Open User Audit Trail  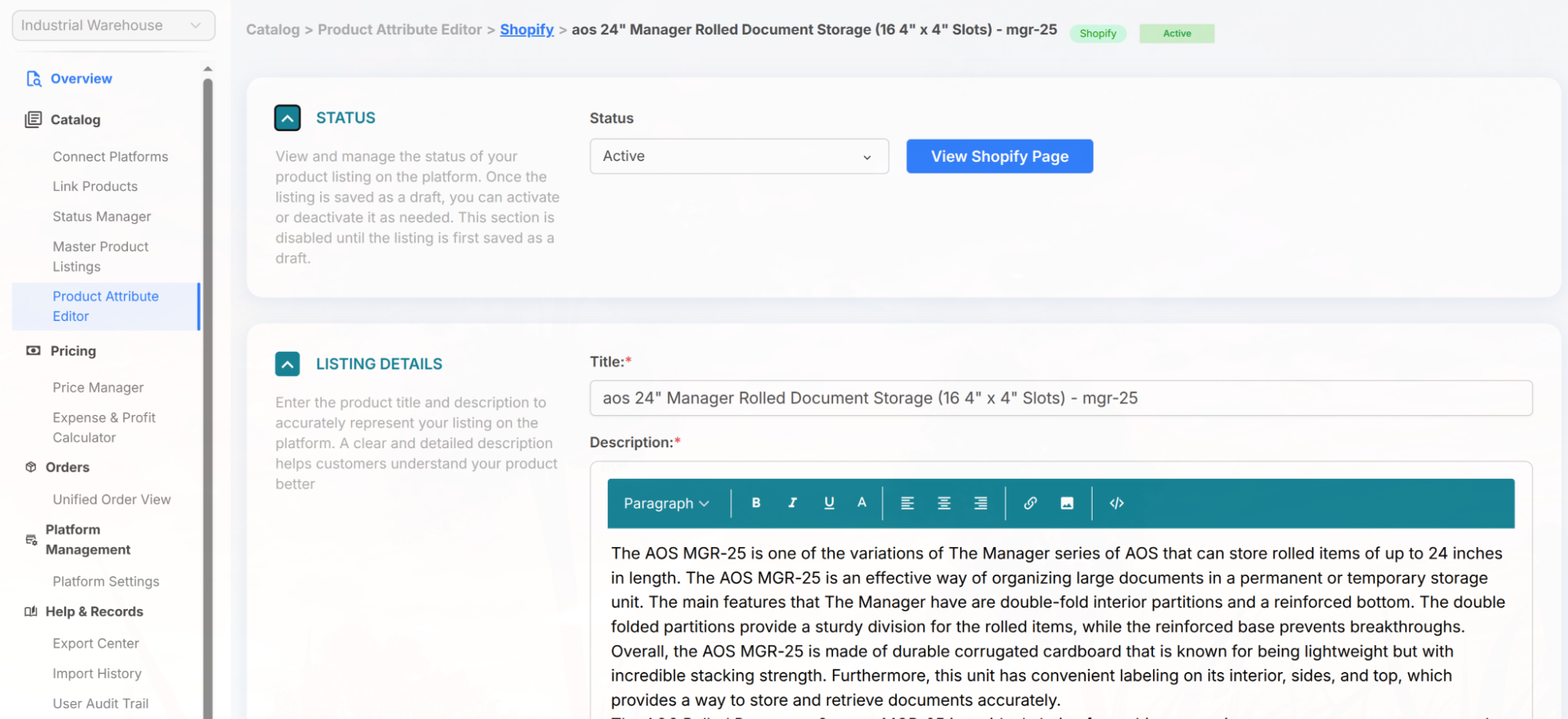(x=100, y=703)
